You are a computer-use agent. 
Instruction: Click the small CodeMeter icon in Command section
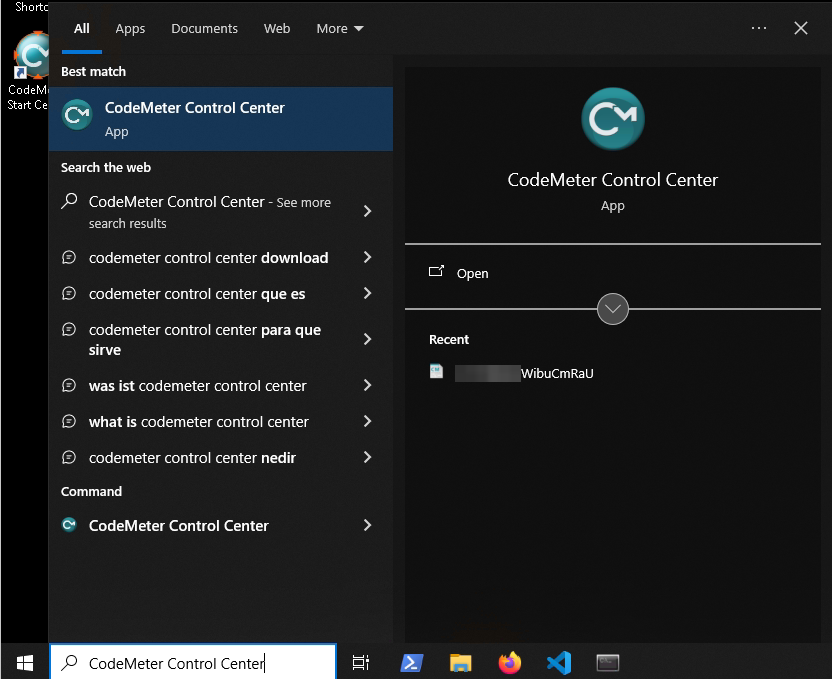click(x=69, y=525)
